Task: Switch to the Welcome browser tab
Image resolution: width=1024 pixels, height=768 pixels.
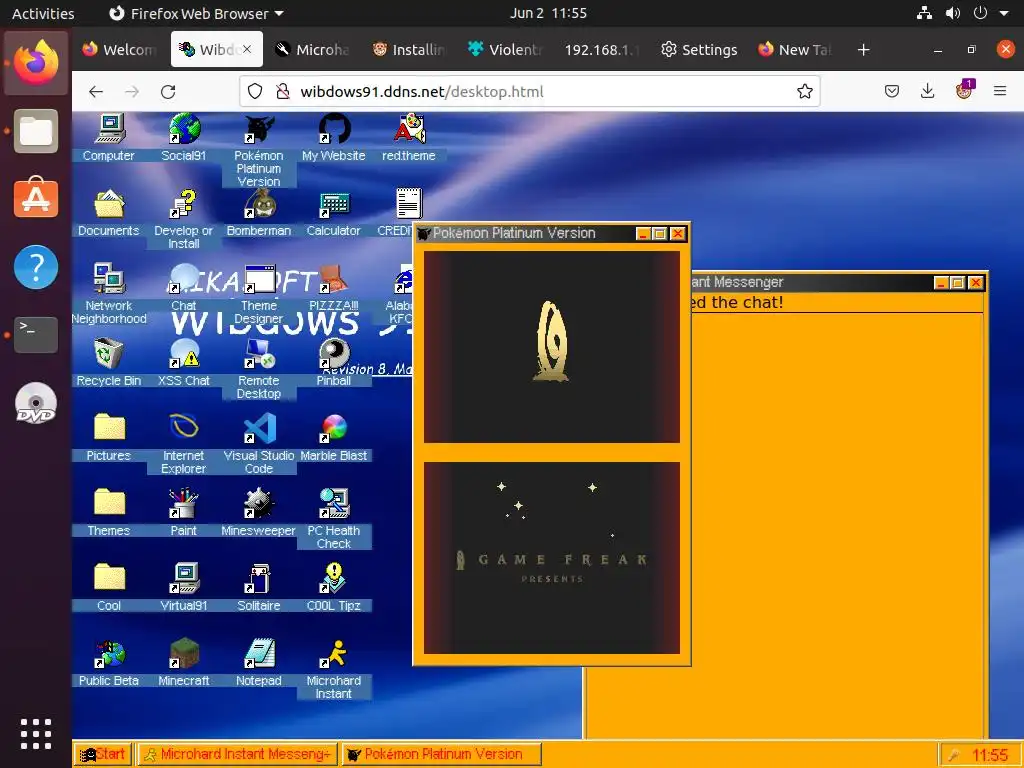Action: click(120, 50)
